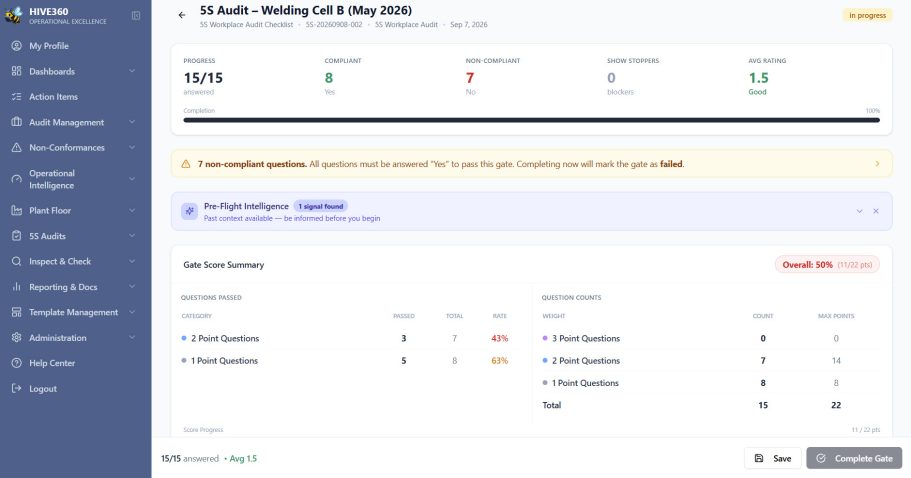The height and width of the screenshot is (478, 911).
Task: Open non-compliant banner details arrow
Action: click(x=877, y=164)
